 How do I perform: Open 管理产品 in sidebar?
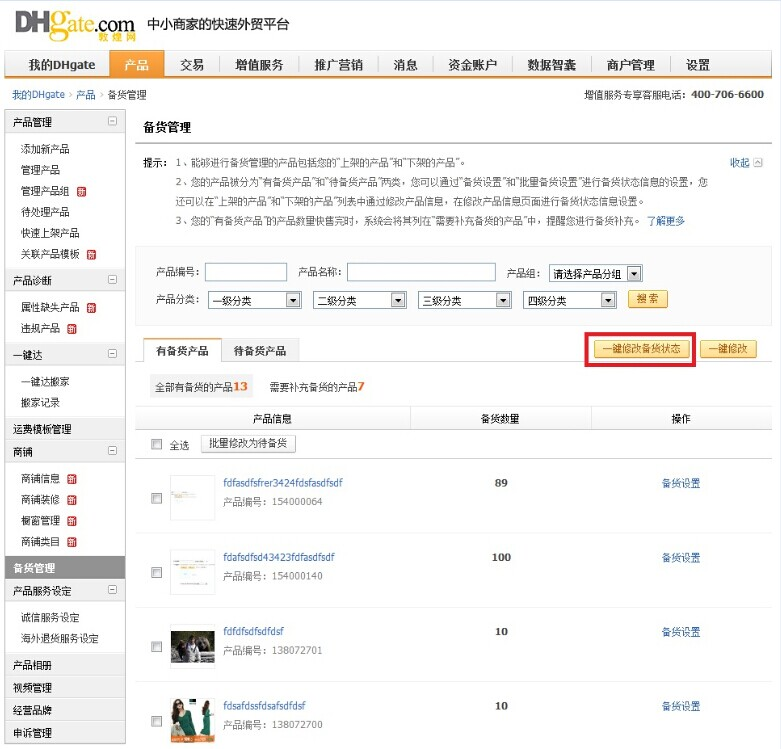[40, 170]
